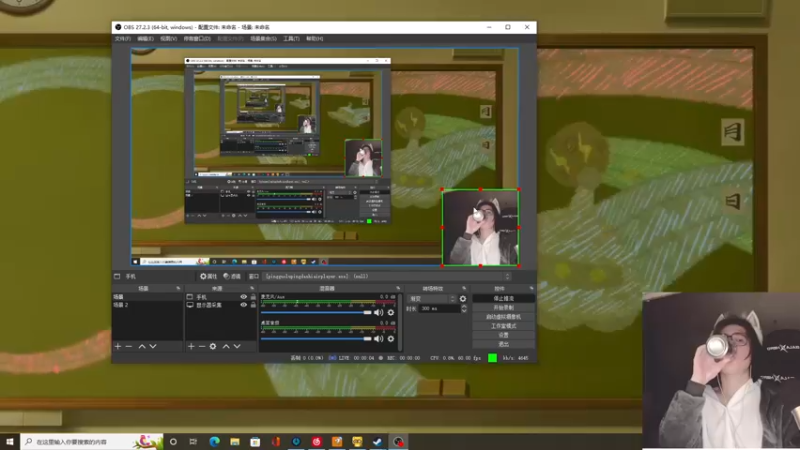Open 属性 properties in source toolbar
Image resolution: width=800 pixels, height=450 pixels.
pos(208,277)
